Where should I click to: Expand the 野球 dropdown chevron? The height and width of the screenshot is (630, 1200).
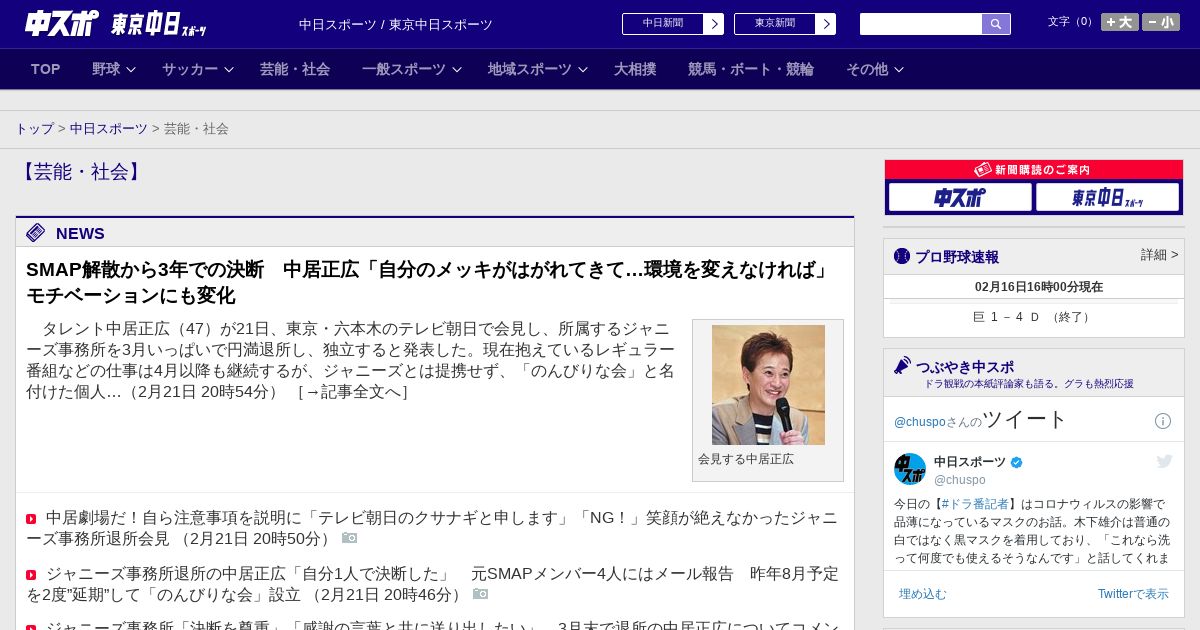(131, 70)
